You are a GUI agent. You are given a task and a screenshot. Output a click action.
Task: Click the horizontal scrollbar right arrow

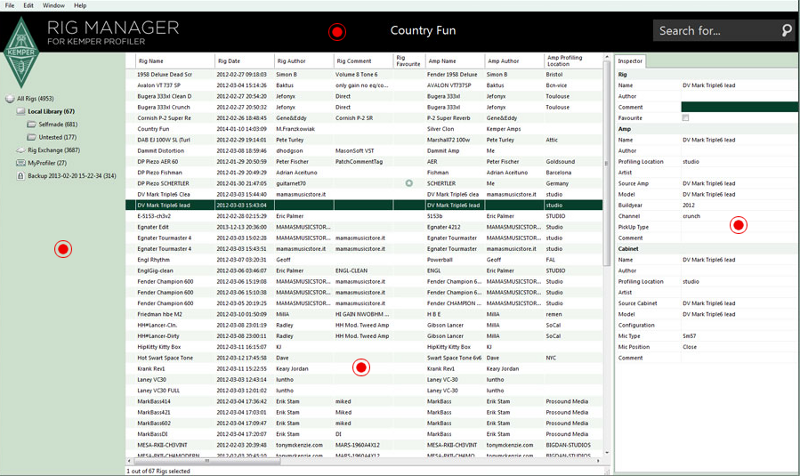[x=598, y=461]
